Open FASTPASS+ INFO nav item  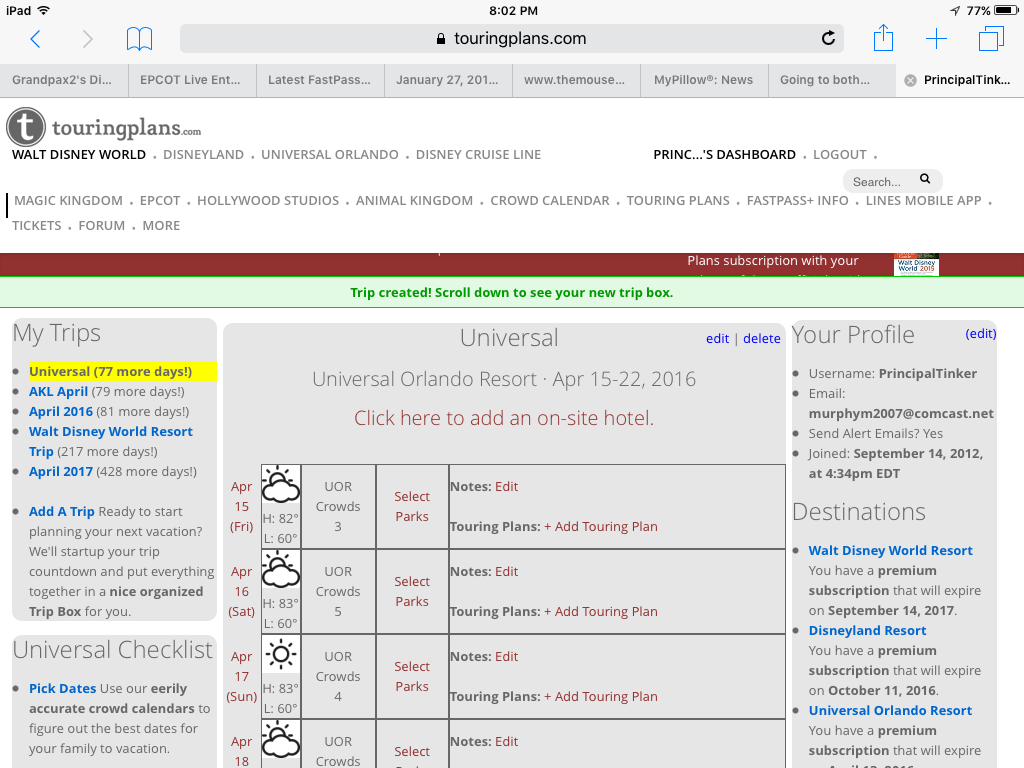pos(797,200)
